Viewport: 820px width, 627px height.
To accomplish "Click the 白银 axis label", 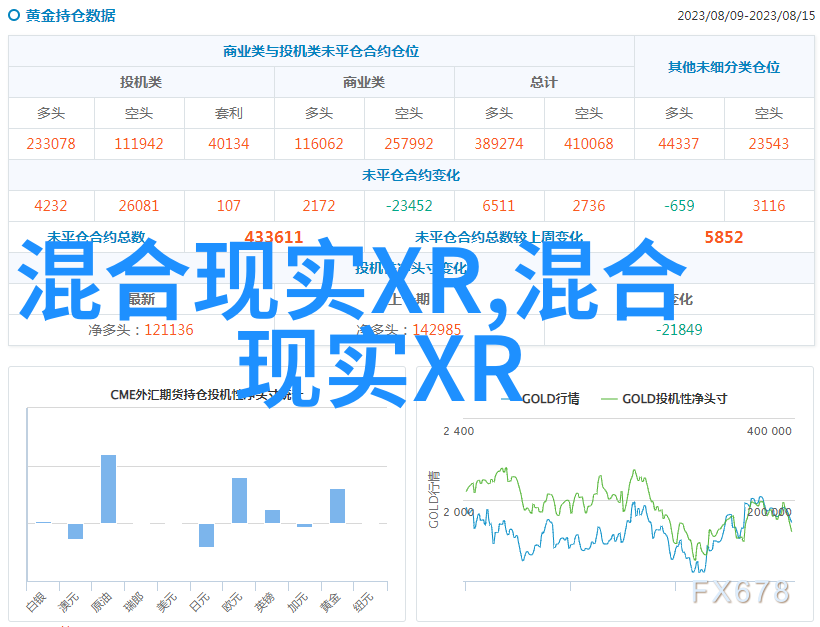I will point(36,602).
